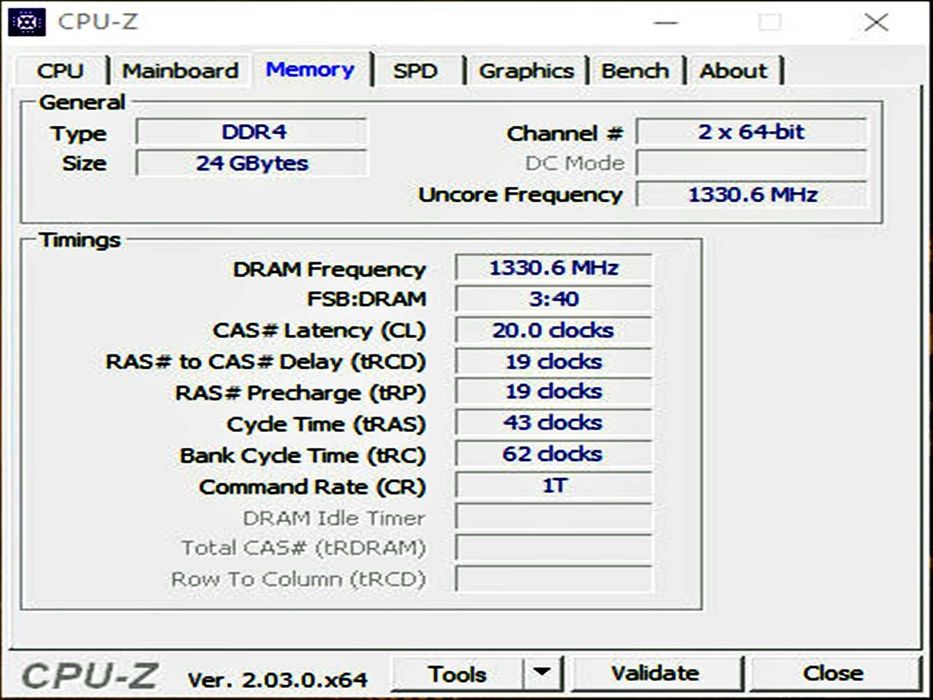Click the CAS# Latency (CL) label

(319, 330)
